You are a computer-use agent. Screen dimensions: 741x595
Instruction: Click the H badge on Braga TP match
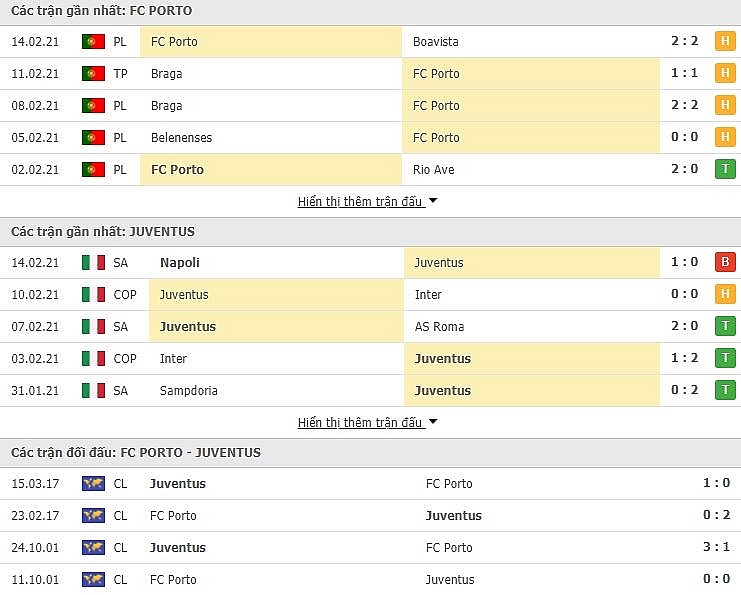[724, 74]
